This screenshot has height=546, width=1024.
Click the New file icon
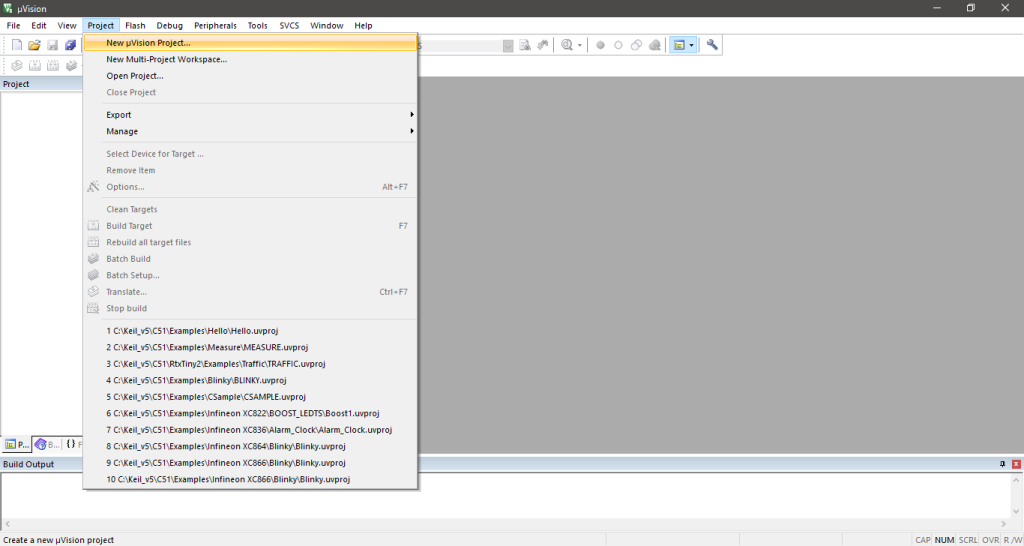click(x=17, y=45)
